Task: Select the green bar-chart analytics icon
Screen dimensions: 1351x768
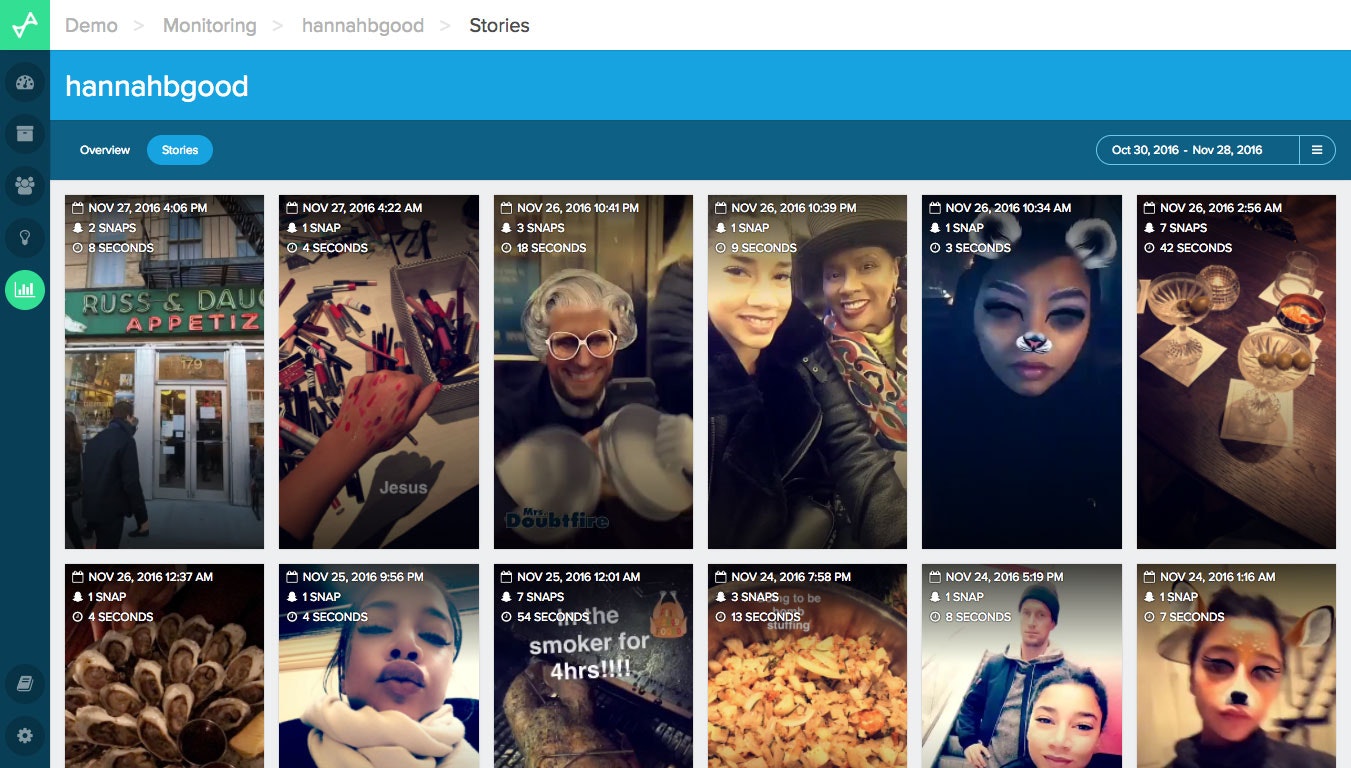Action: pos(25,290)
